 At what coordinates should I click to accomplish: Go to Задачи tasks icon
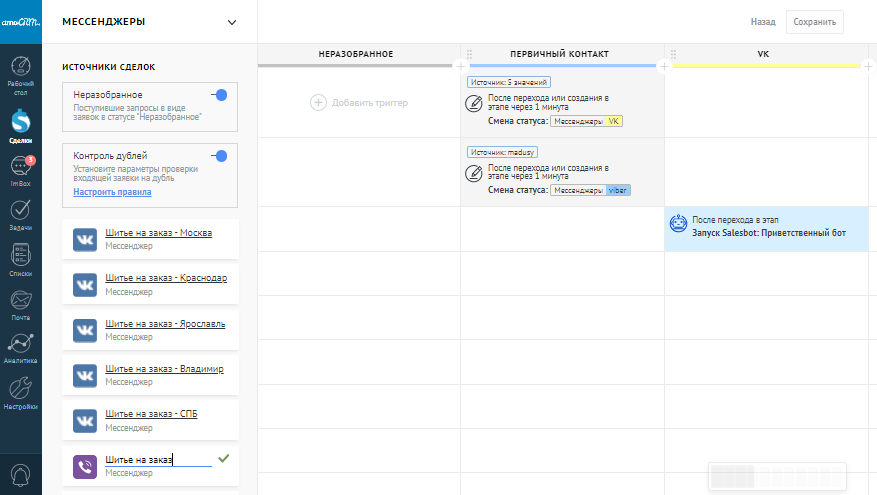pos(20,214)
